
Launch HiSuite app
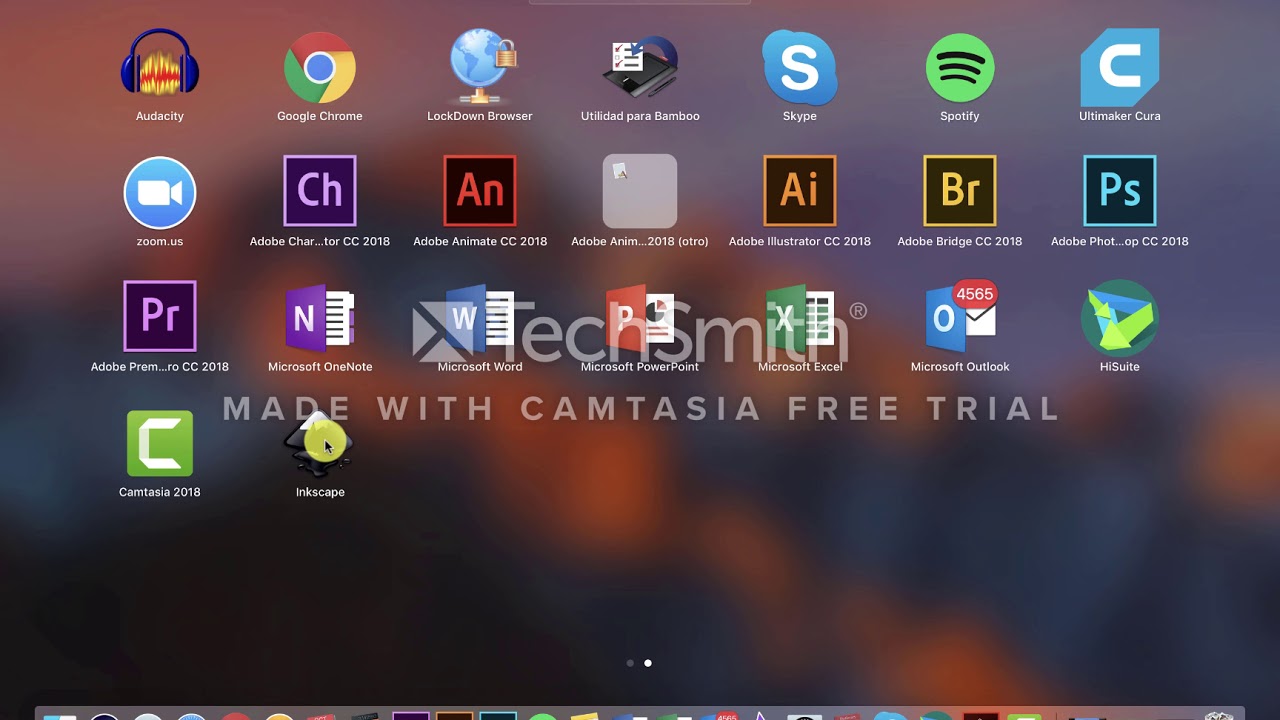(1120, 318)
